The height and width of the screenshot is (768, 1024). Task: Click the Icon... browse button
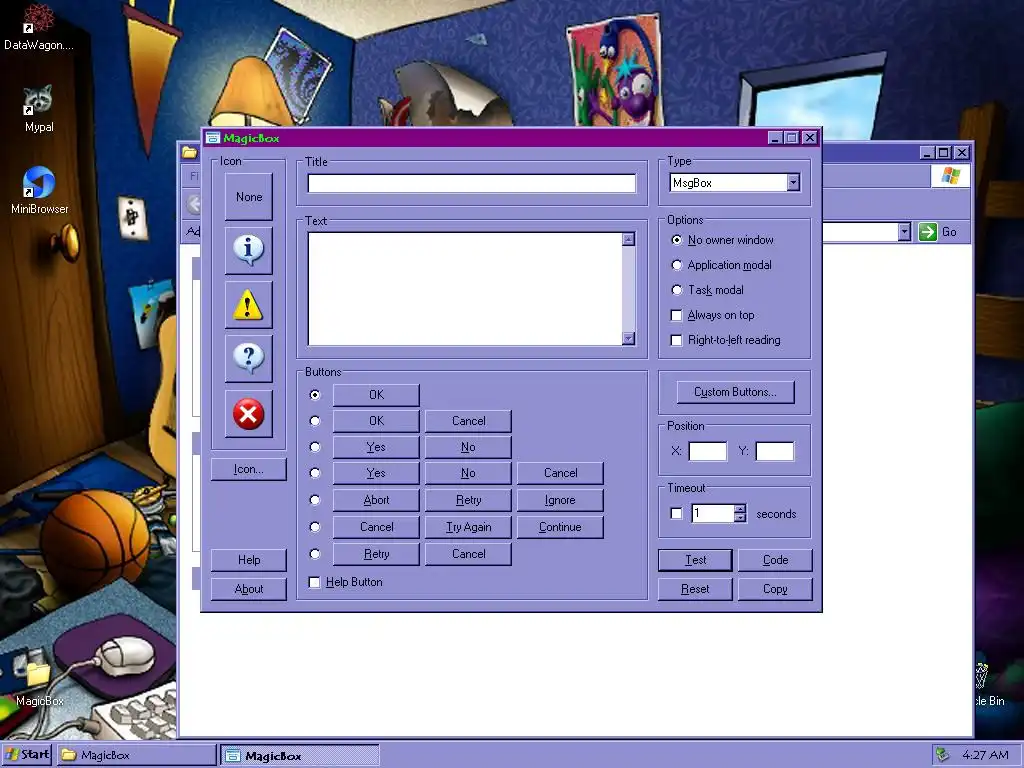click(249, 469)
